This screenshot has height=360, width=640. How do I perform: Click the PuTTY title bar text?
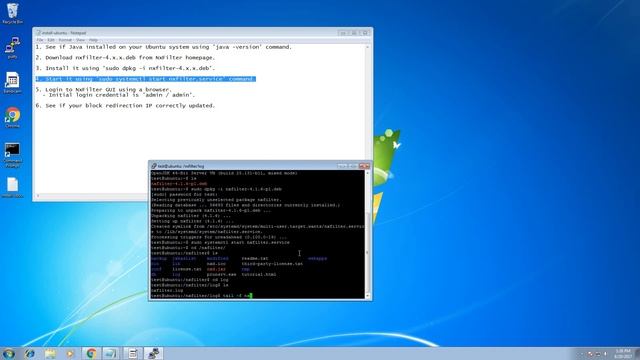[181, 166]
